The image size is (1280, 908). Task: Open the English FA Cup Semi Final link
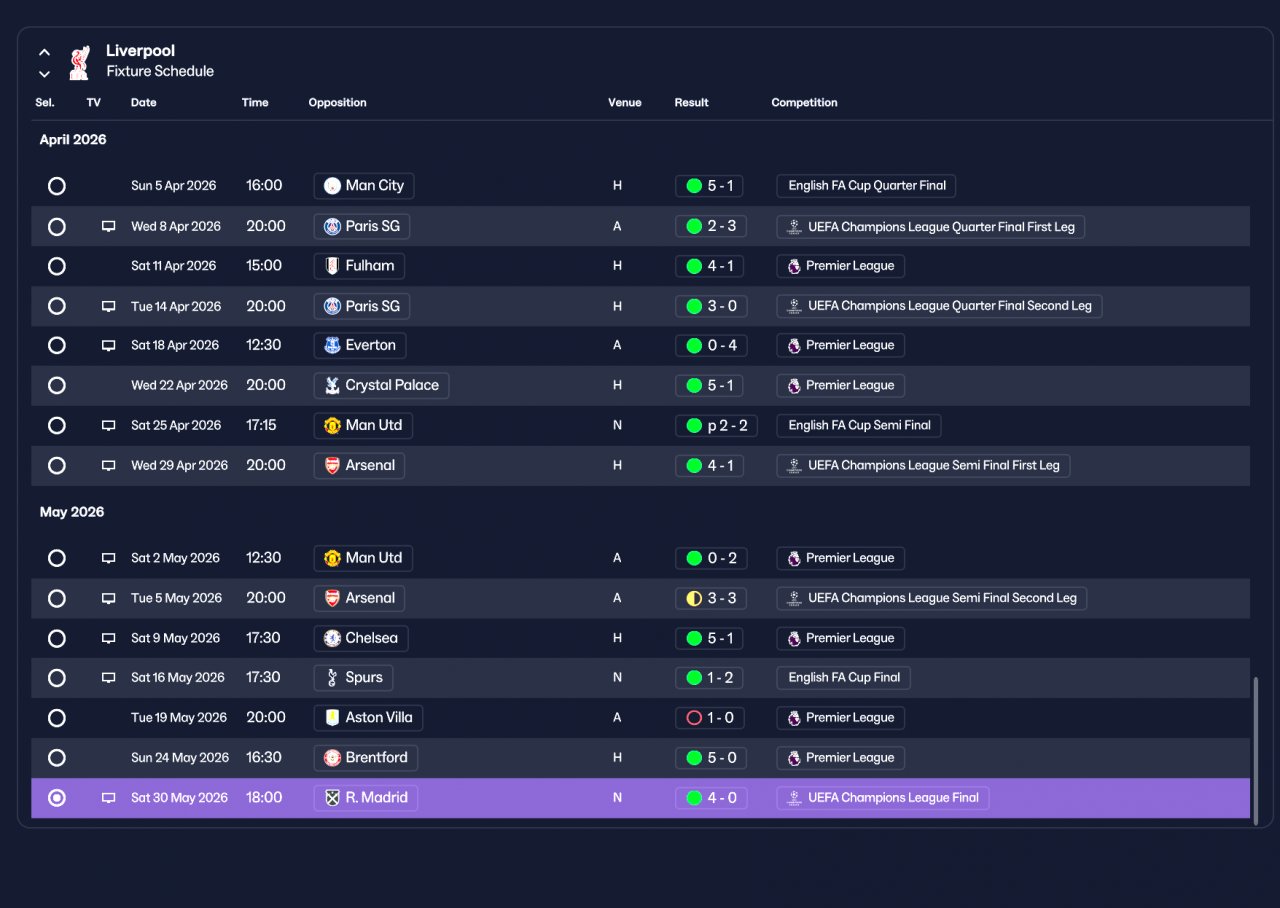tap(859, 426)
